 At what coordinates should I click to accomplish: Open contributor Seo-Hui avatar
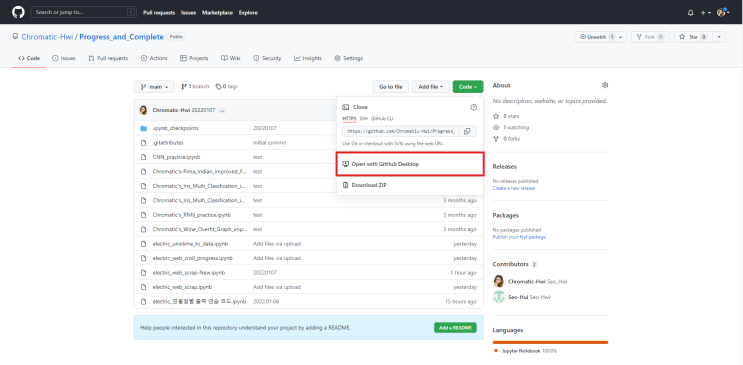pyautogui.click(x=498, y=297)
